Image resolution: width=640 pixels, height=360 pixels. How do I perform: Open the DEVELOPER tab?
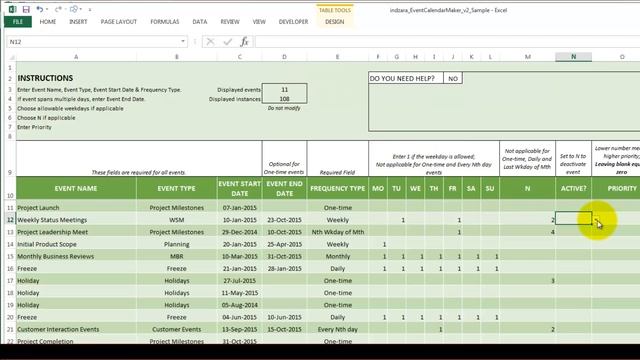point(293,22)
